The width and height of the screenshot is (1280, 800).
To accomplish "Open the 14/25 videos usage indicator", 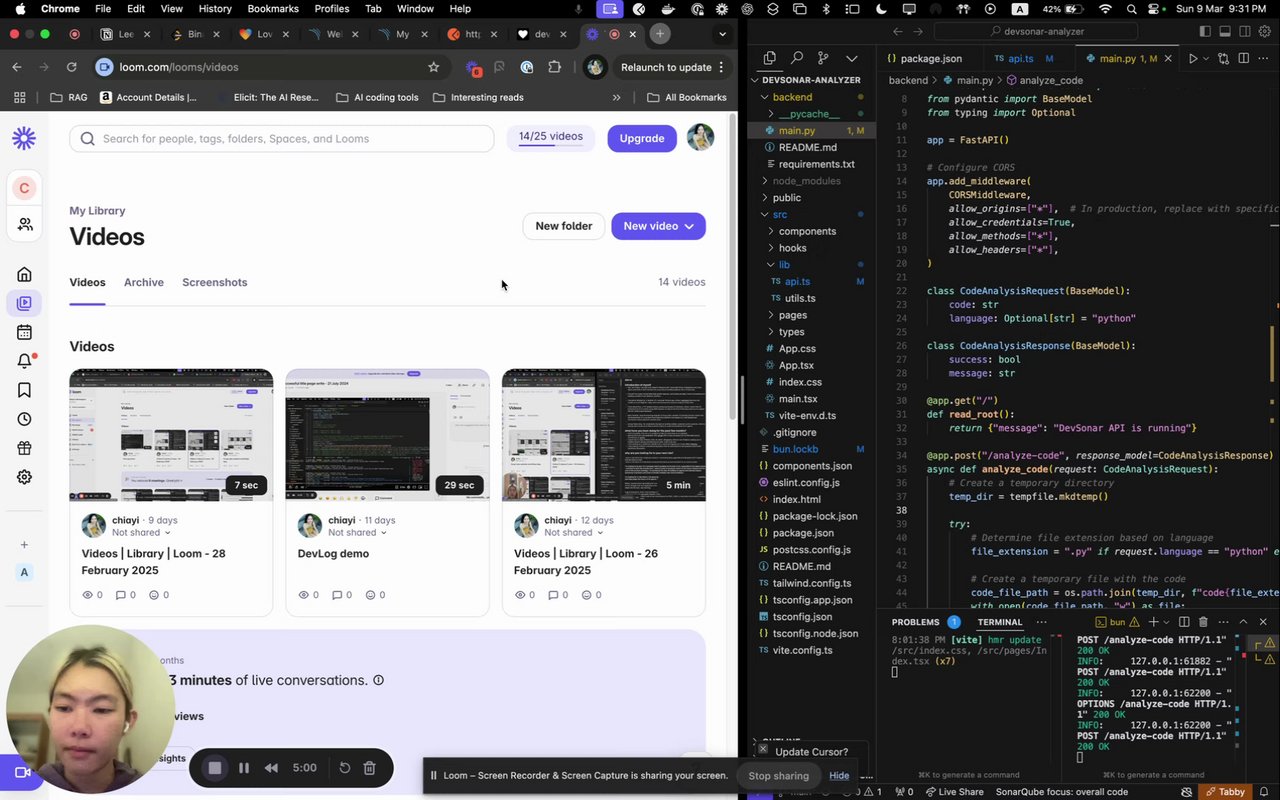I will 551,137.
